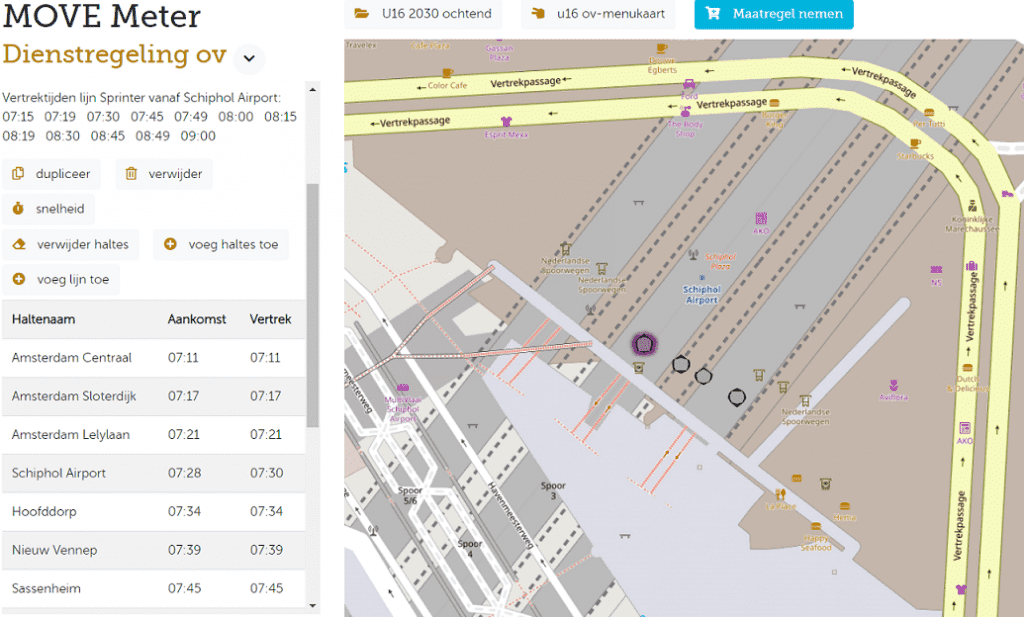Click the shopping cart icon on Maatregel nemen

pyautogui.click(x=713, y=14)
